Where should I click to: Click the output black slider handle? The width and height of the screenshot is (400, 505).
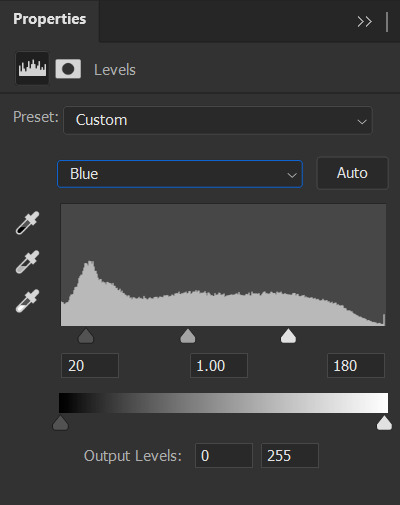point(60,423)
